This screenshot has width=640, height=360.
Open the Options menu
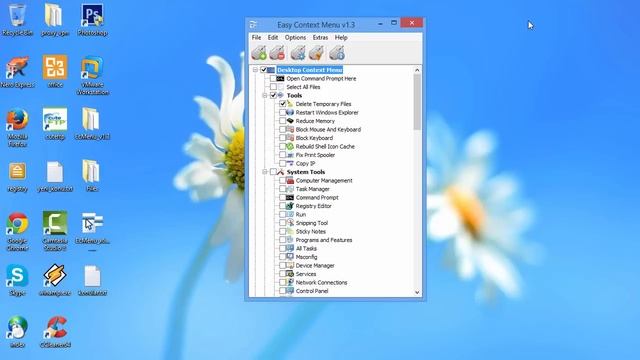[x=295, y=38]
